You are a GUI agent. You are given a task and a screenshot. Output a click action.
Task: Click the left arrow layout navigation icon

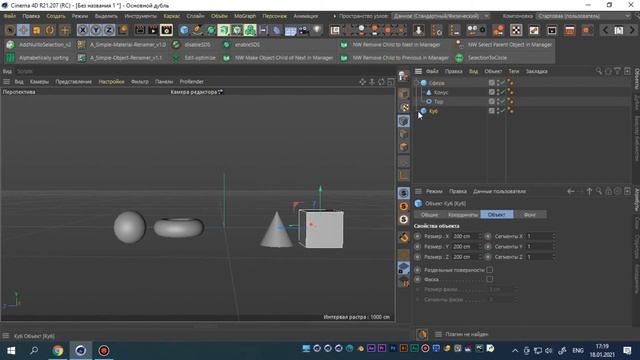606,30
